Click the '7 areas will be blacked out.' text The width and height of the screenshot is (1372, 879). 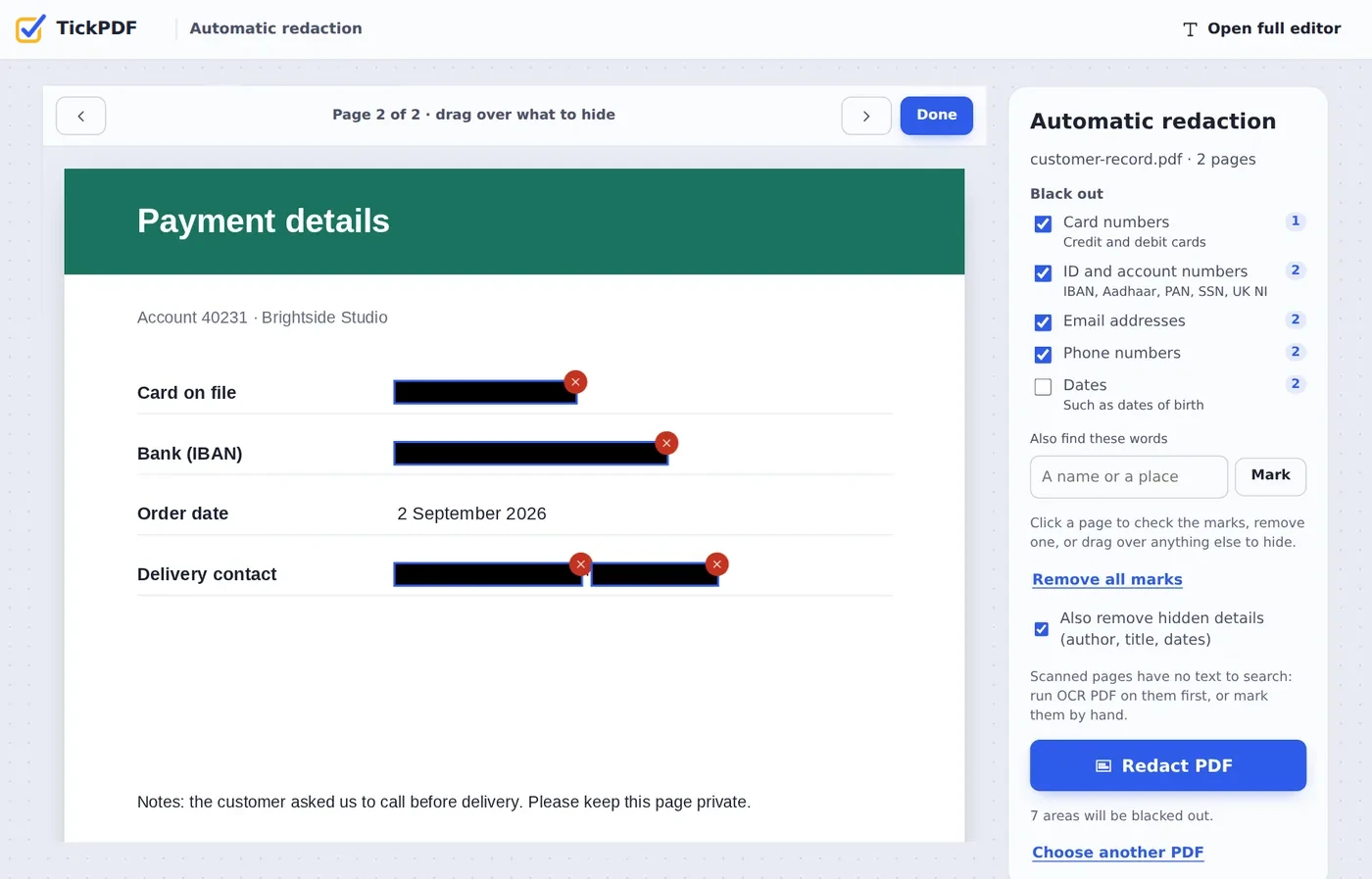pyautogui.click(x=1121, y=815)
